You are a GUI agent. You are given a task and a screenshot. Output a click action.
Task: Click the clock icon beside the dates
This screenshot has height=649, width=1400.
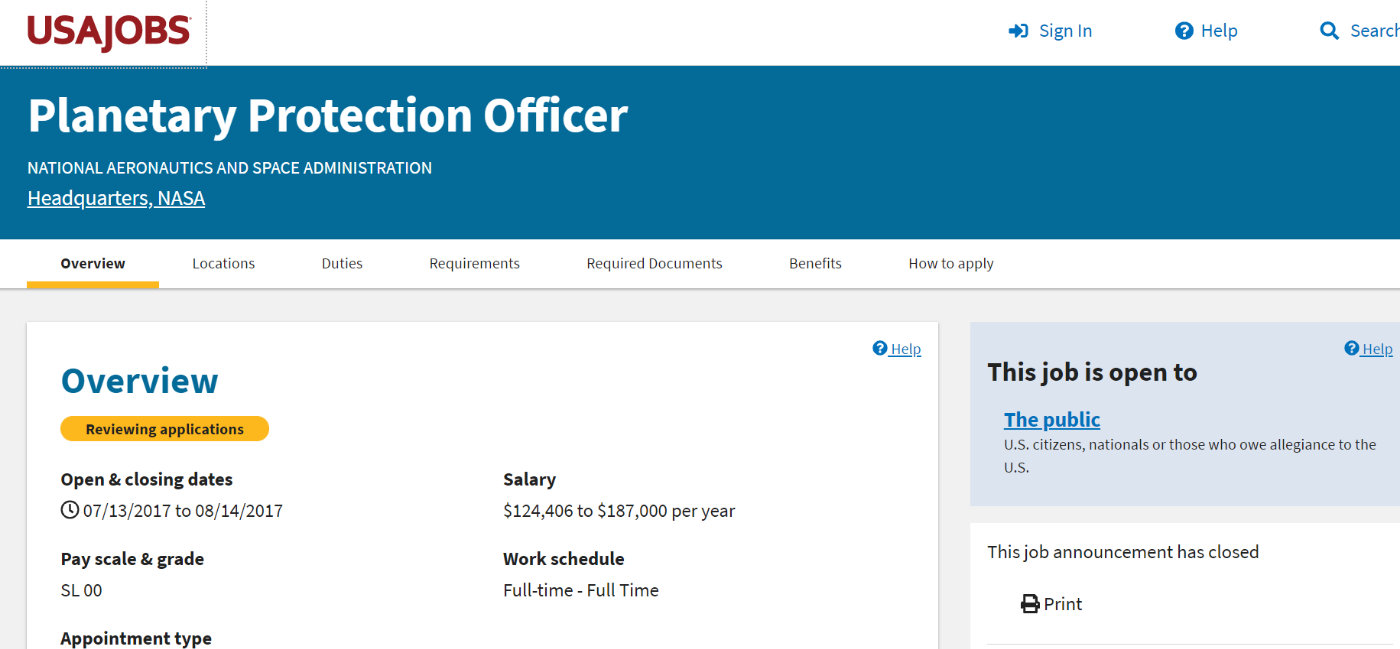(70, 511)
